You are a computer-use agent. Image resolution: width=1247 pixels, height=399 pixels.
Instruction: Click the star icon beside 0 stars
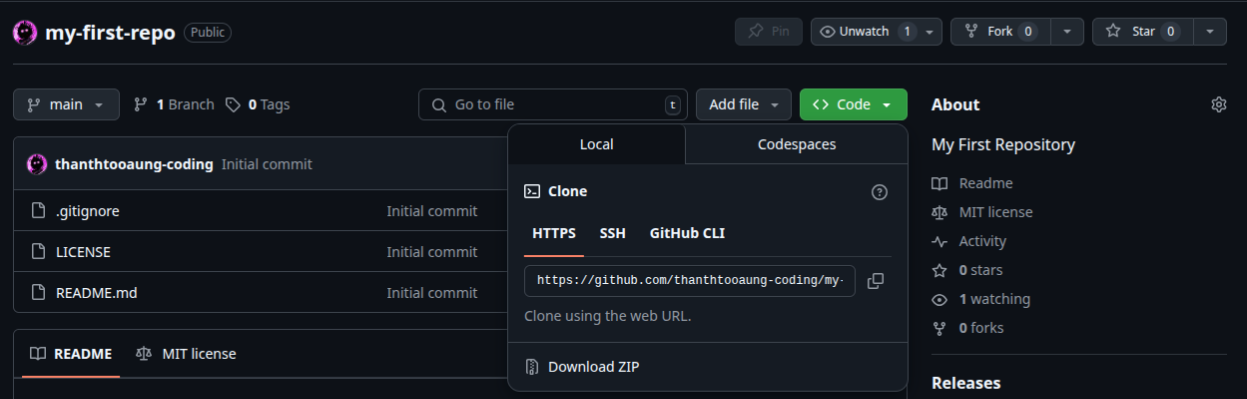pyautogui.click(x=939, y=271)
